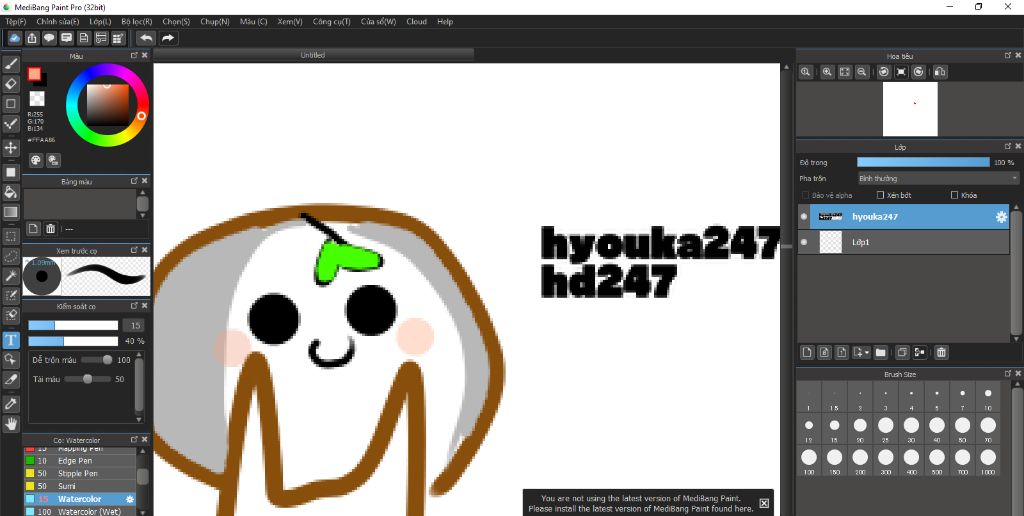The width and height of the screenshot is (1024, 516).
Task: Open the Watercolor brush settings gear
Action: (x=130, y=499)
